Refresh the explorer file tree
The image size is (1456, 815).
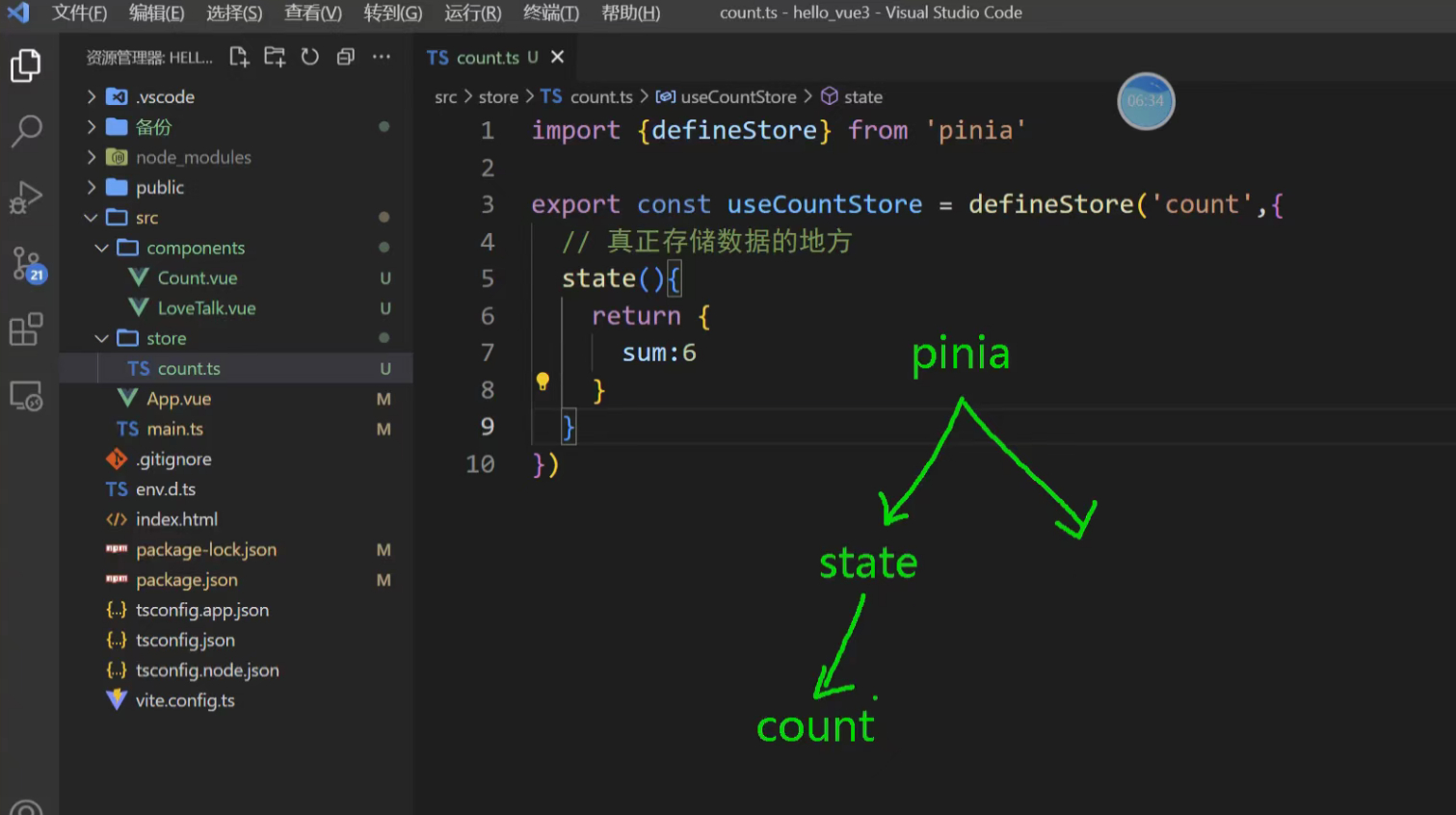tap(309, 57)
